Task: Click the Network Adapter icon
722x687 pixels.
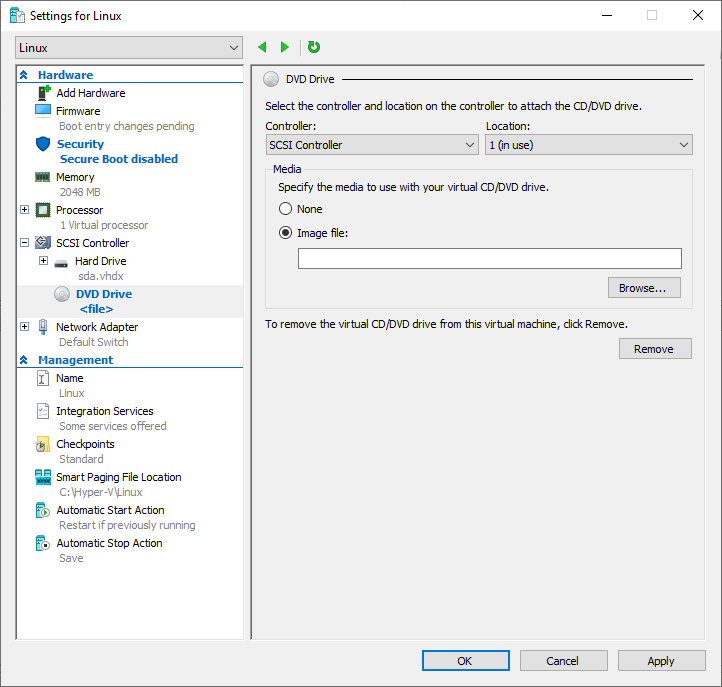Action: point(43,327)
